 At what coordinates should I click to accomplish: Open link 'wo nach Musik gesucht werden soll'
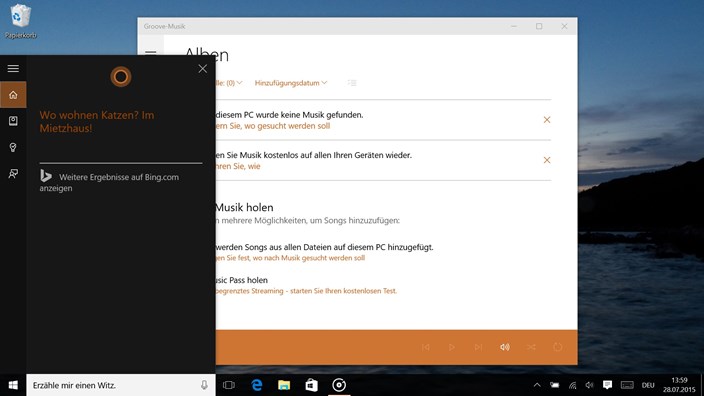pos(290,258)
